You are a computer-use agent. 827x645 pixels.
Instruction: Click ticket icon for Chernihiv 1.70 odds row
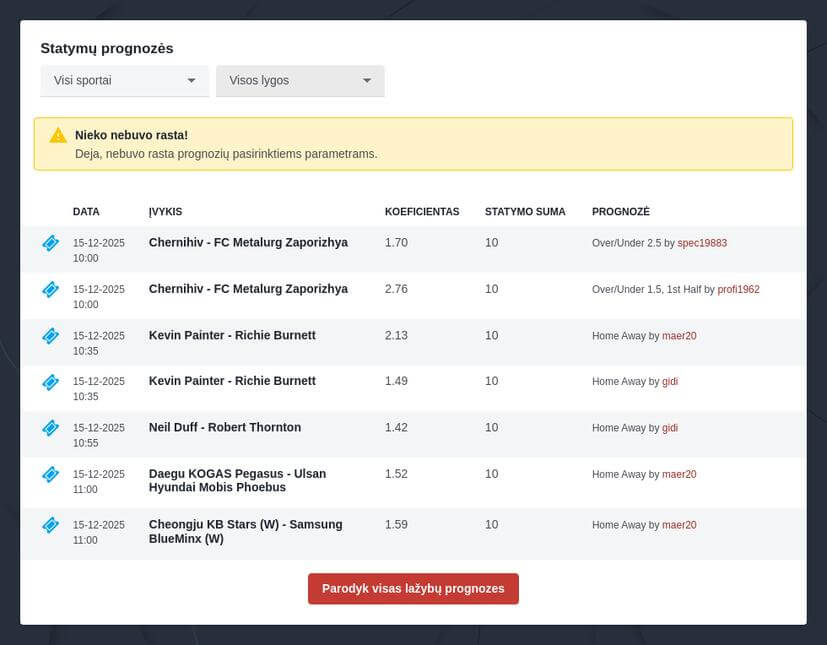click(x=50, y=243)
